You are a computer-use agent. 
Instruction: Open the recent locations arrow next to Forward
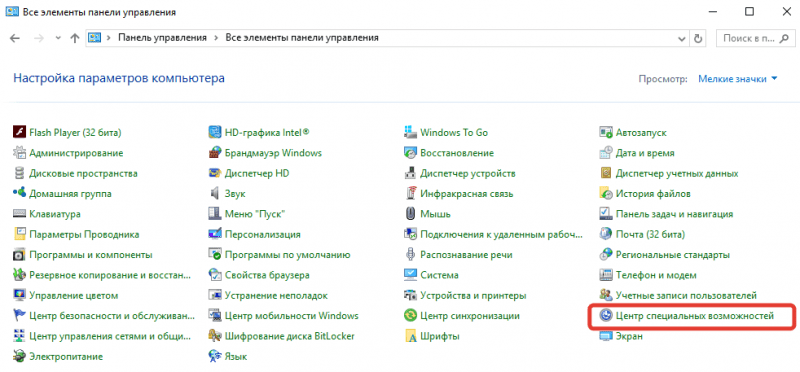click(58, 38)
